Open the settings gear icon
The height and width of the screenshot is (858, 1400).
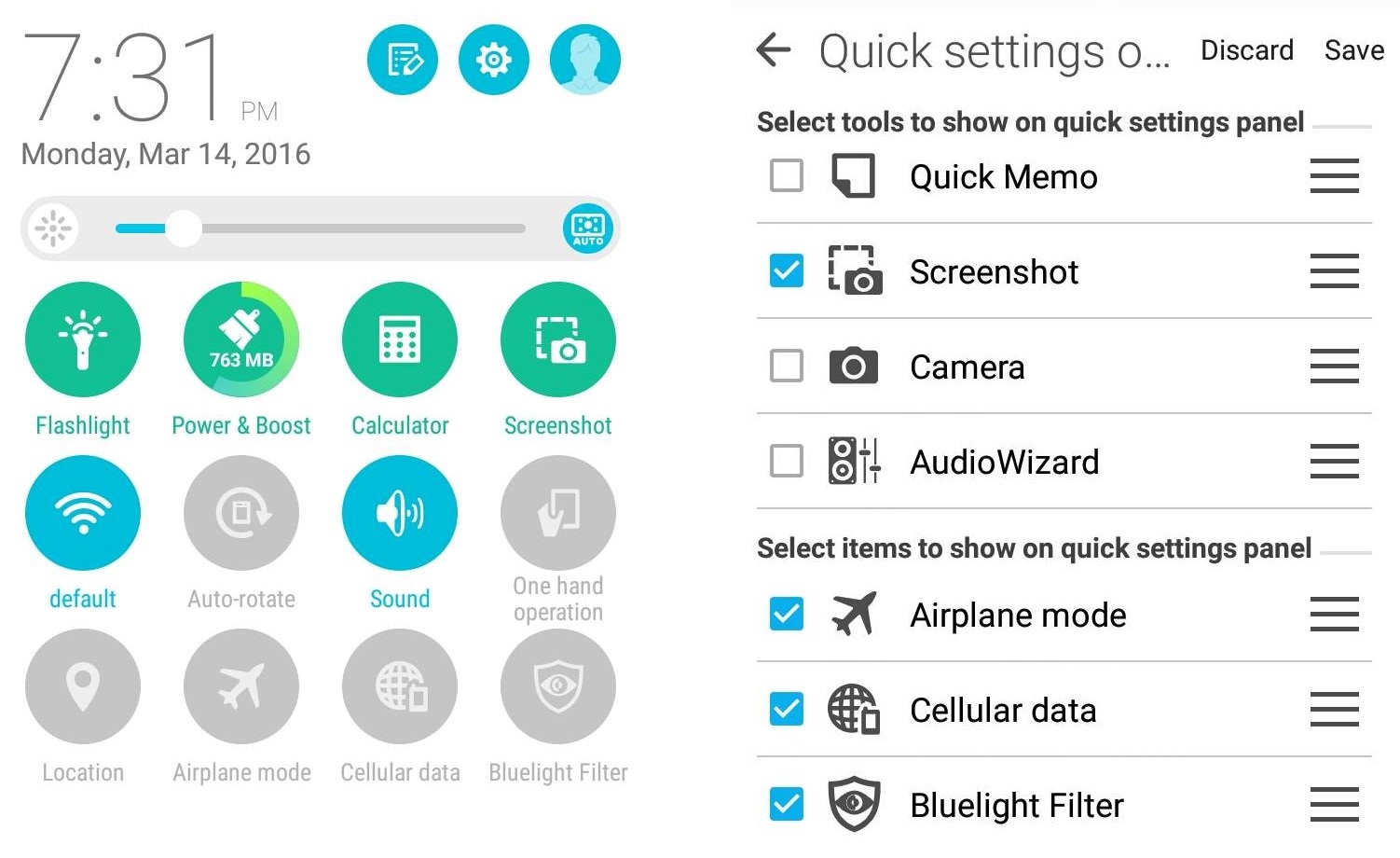coord(494,61)
